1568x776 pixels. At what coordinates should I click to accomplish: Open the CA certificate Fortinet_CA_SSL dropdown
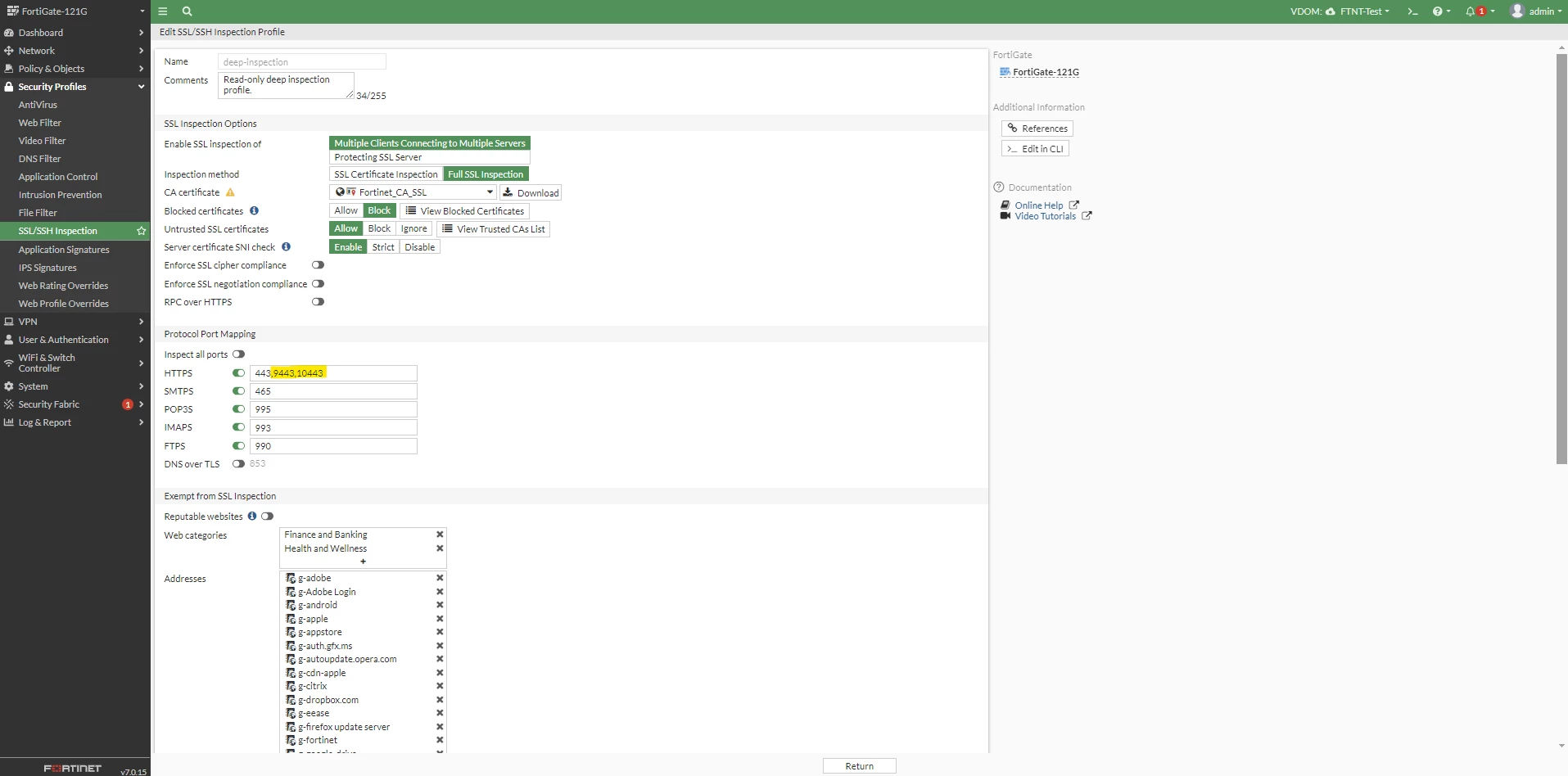pyautogui.click(x=413, y=192)
